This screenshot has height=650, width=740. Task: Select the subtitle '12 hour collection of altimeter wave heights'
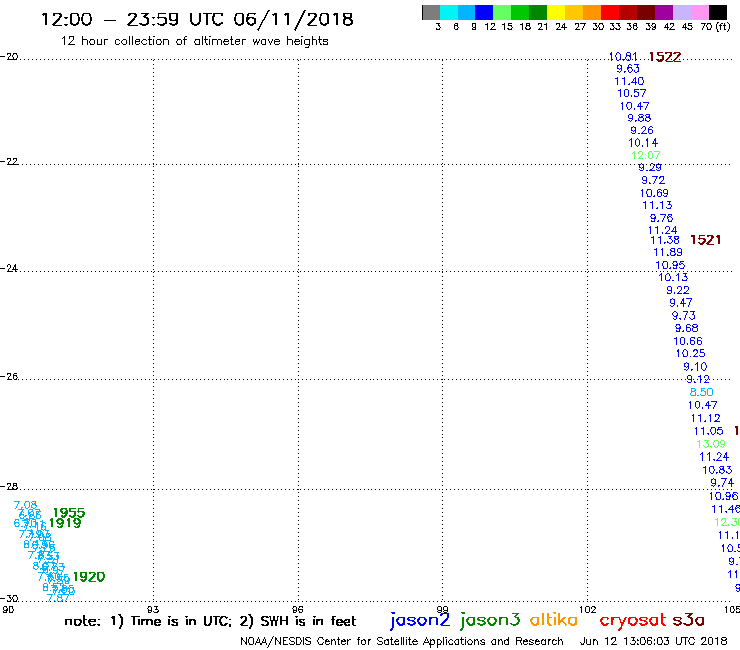click(194, 41)
